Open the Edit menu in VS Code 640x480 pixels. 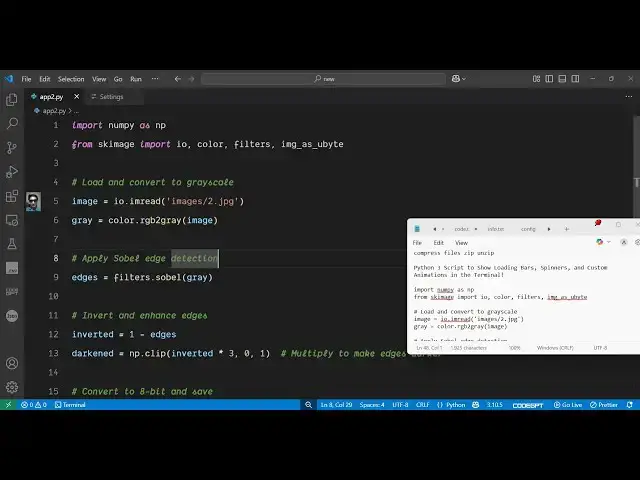click(45, 79)
